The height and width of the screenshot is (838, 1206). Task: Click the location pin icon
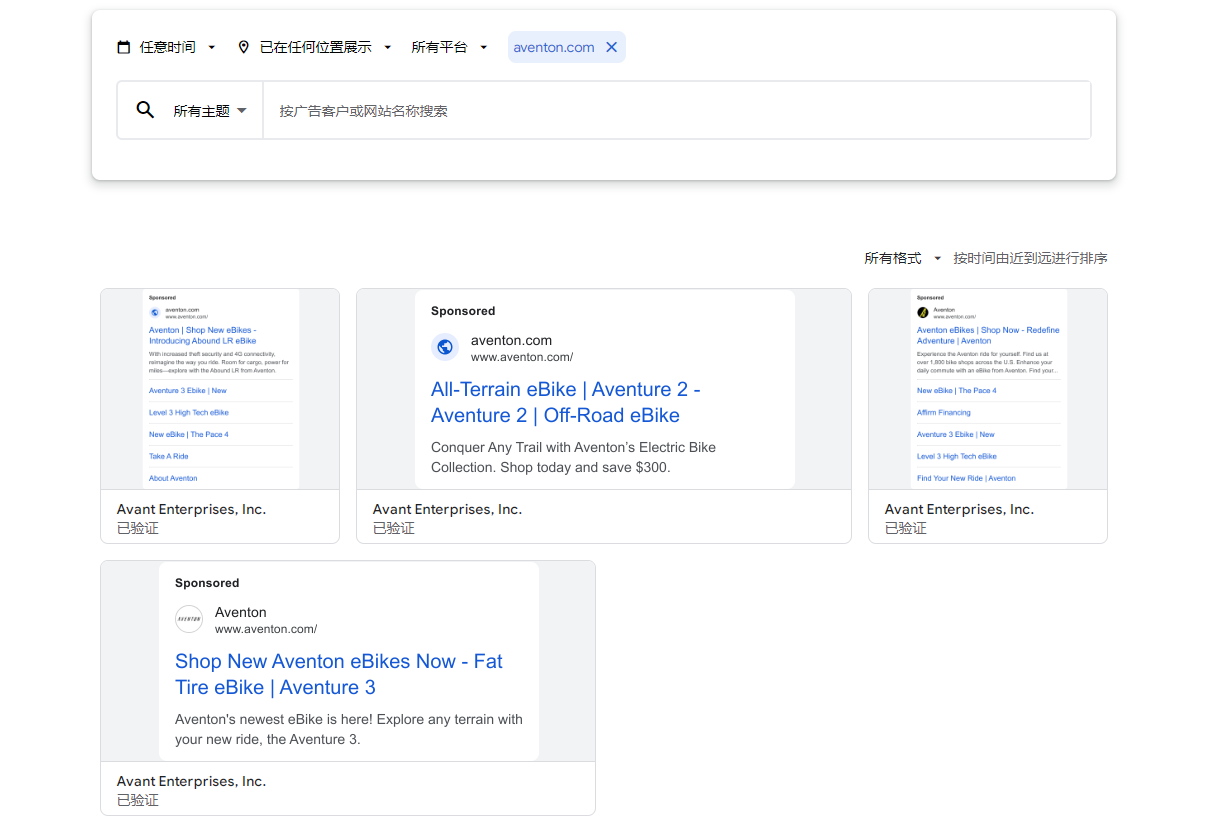[243, 47]
